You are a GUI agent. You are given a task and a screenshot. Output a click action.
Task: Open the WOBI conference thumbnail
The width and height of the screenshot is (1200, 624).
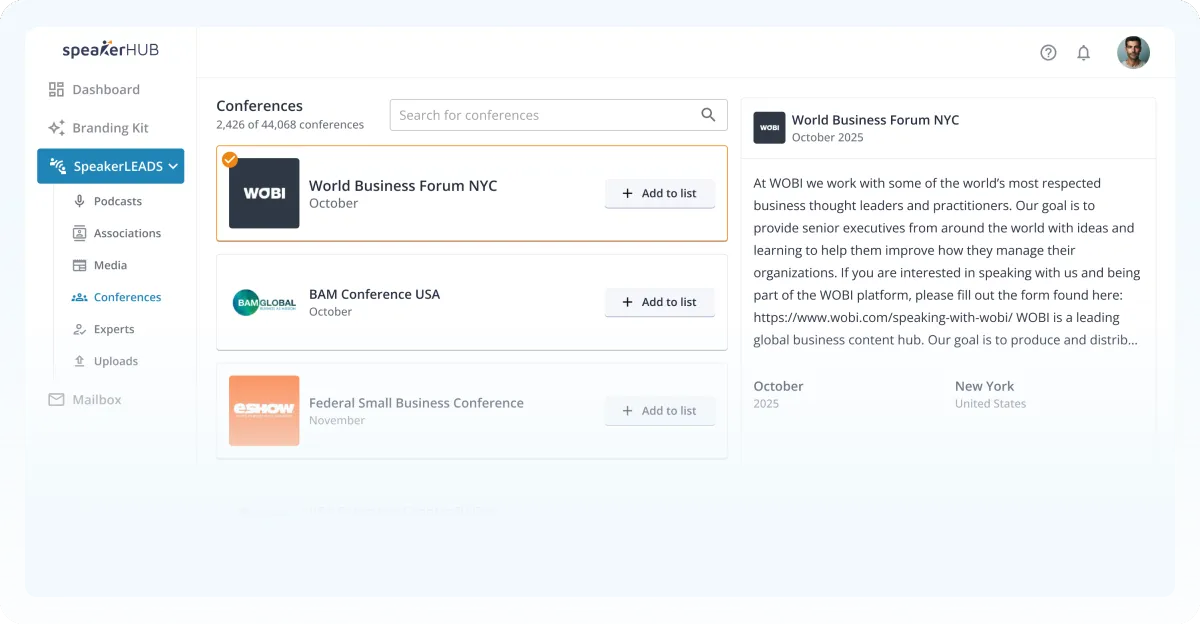pyautogui.click(x=264, y=193)
